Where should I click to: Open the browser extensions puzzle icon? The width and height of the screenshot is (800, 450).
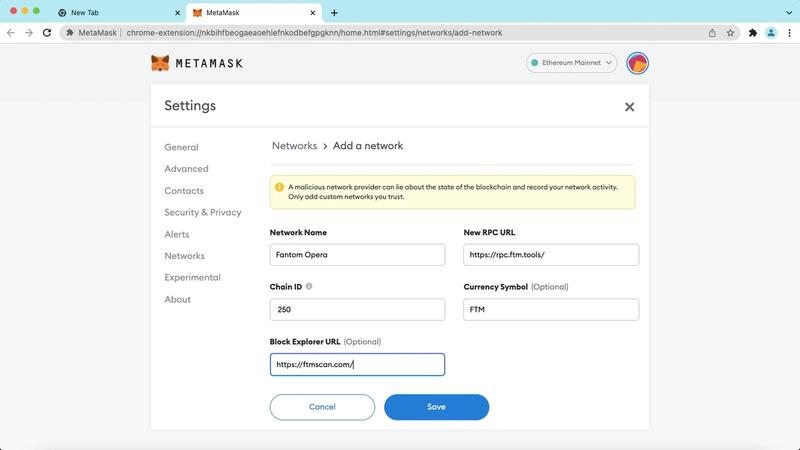(753, 33)
